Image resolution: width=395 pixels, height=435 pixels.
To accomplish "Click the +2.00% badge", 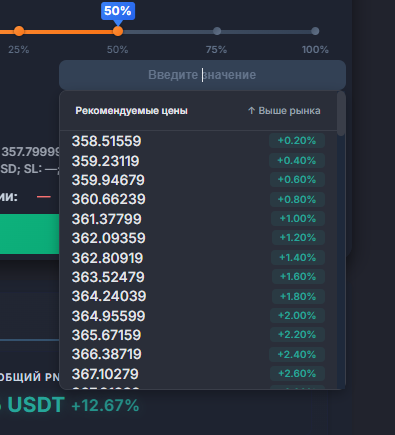I will pos(297,316).
